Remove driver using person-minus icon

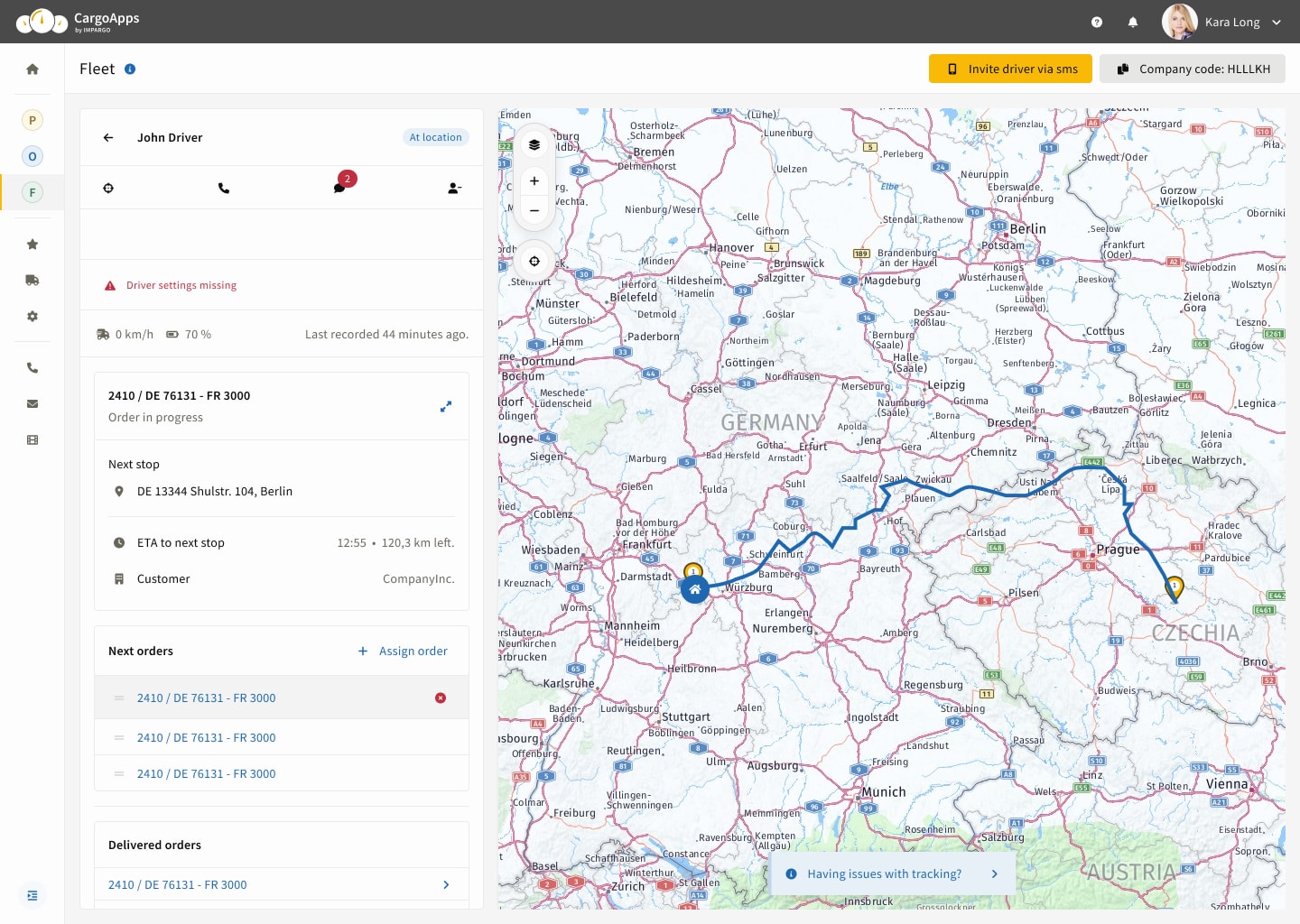(455, 189)
